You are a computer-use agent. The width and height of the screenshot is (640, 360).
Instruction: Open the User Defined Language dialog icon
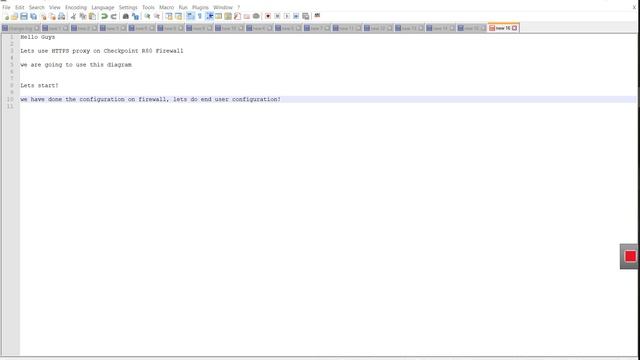218,16
